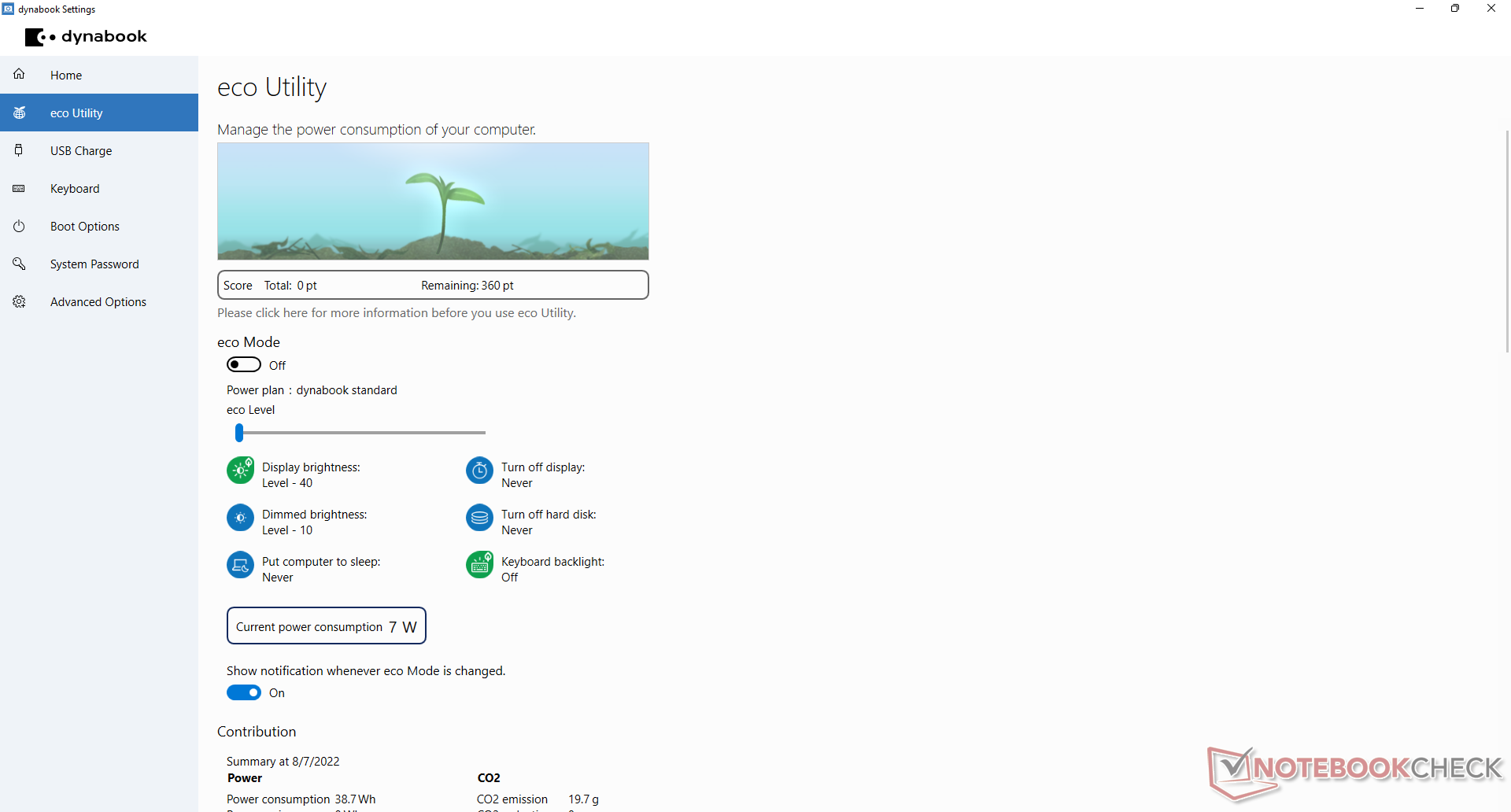Click 'Keyboard backlight: Off' text
This screenshot has height=812, width=1511.
(553, 570)
